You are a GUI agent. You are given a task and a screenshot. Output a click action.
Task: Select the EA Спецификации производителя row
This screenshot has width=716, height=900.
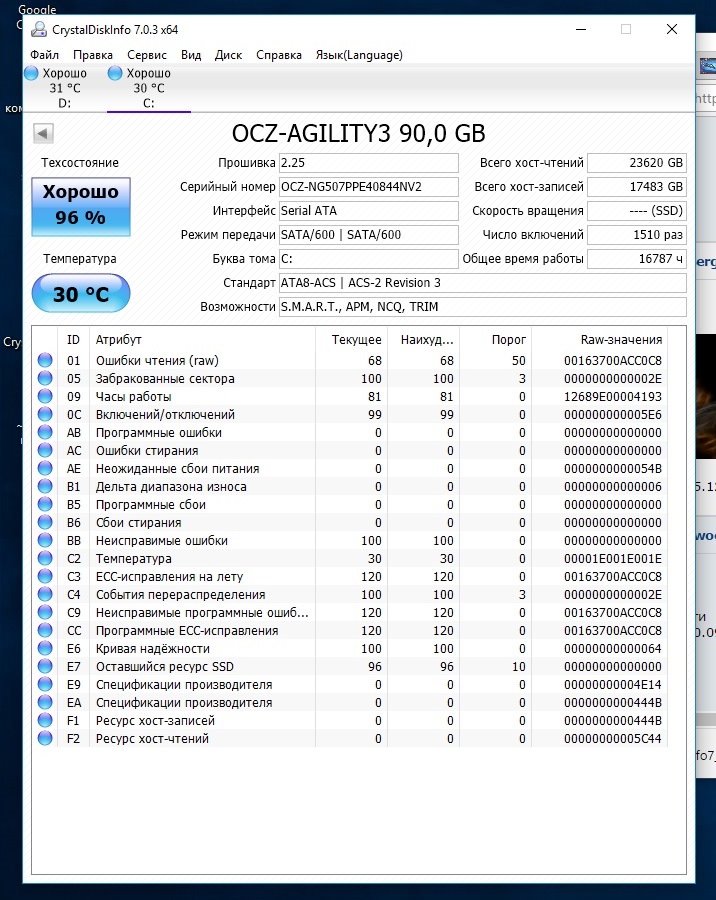click(x=350, y=703)
